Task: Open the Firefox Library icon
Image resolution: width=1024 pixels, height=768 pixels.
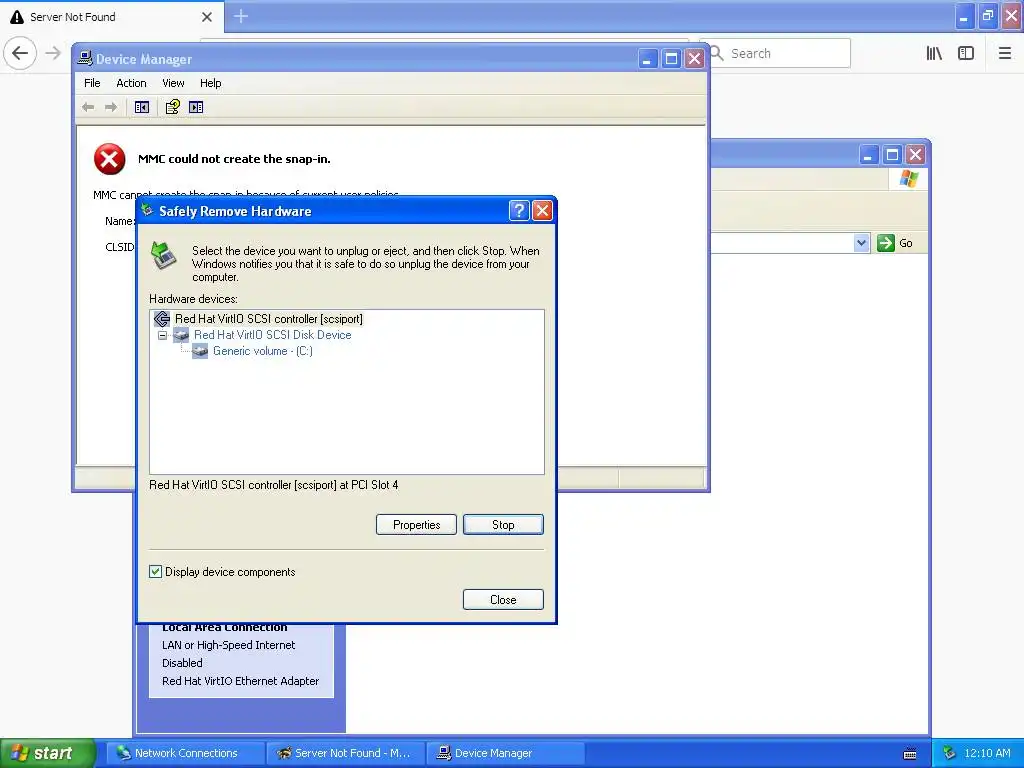Action: (934, 53)
